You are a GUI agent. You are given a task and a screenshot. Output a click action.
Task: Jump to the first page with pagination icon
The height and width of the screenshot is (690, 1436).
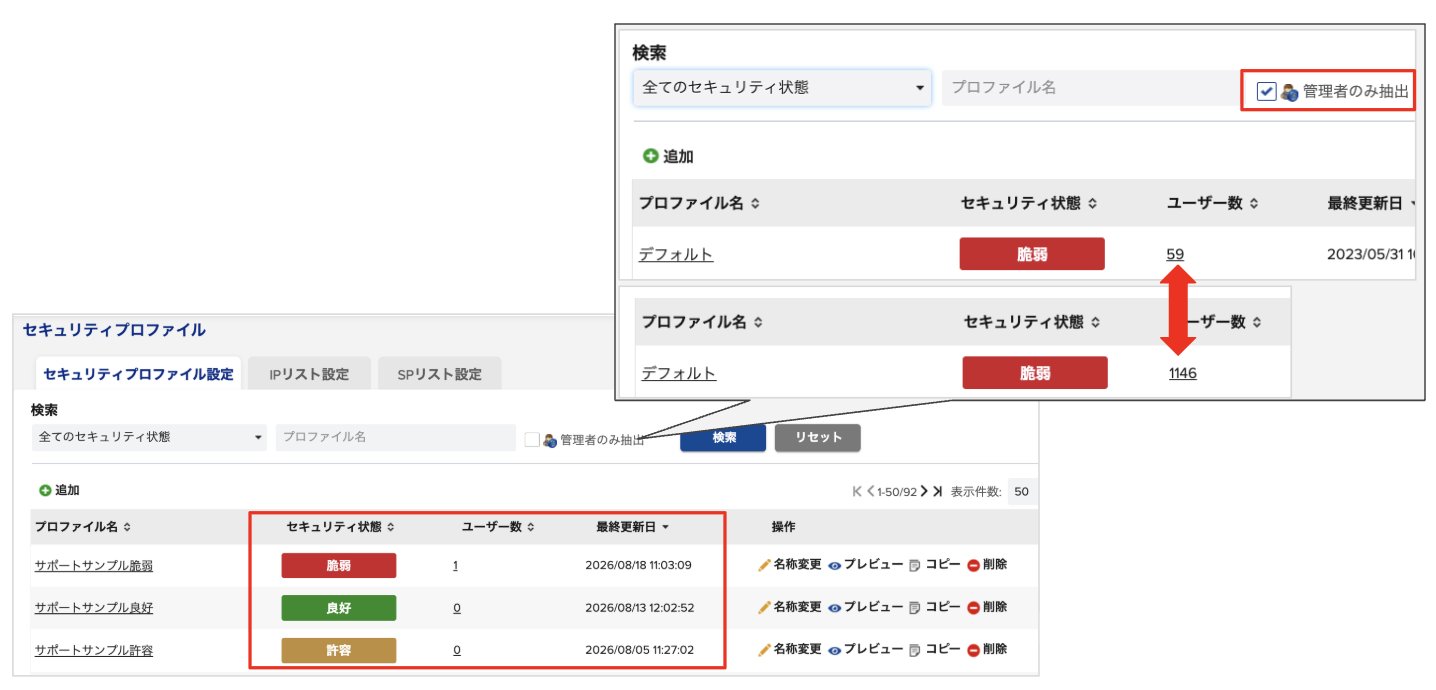point(857,491)
